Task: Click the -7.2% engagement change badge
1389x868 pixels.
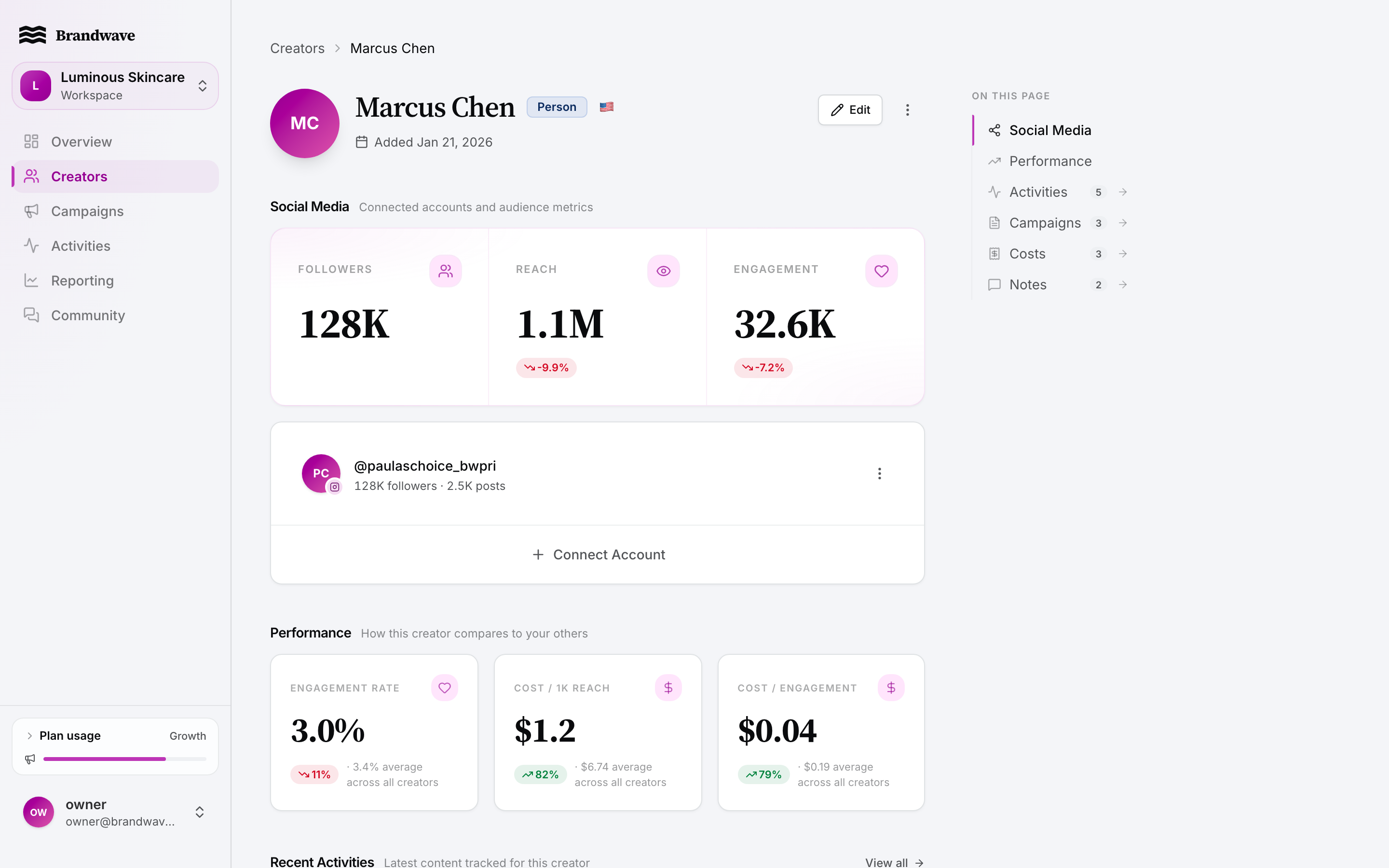Action: (763, 368)
